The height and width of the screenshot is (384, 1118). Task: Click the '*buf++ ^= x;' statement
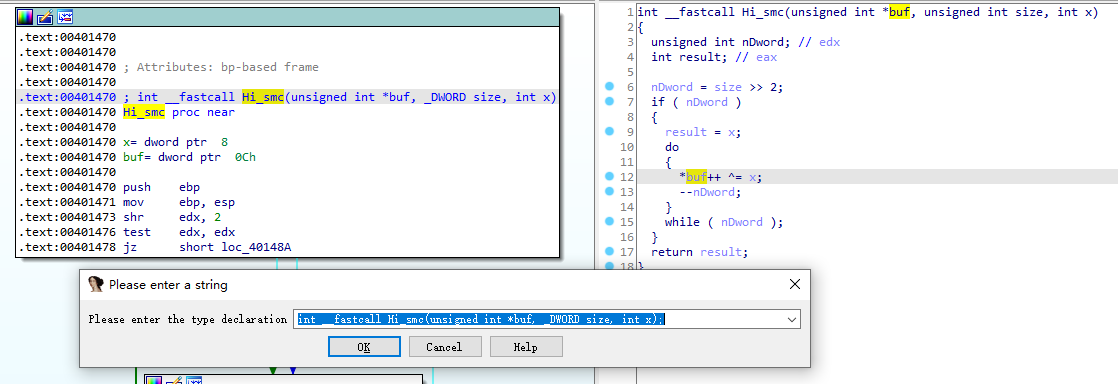tap(721, 177)
